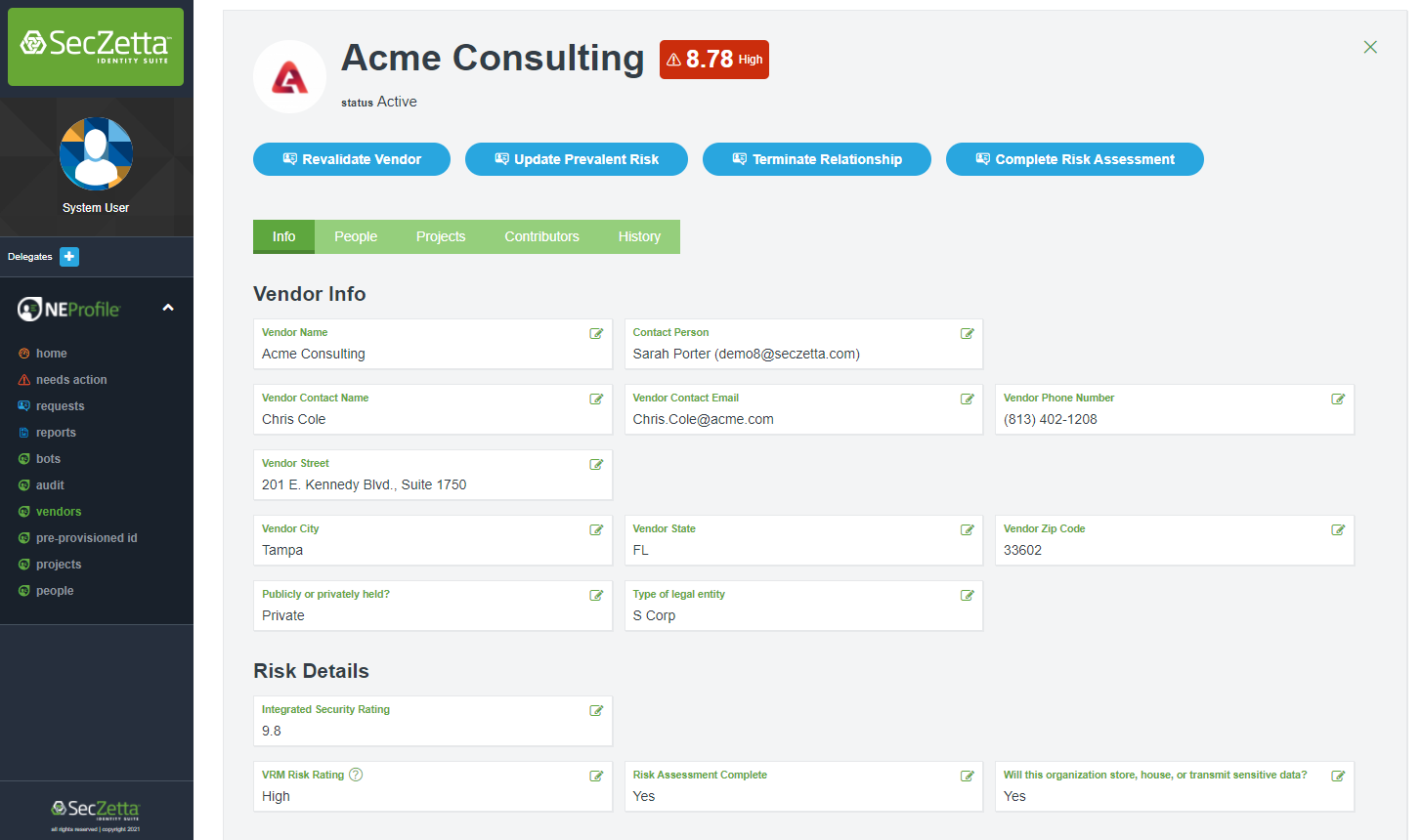
Task: Click edit icon for Contact Person
Action: point(968,334)
